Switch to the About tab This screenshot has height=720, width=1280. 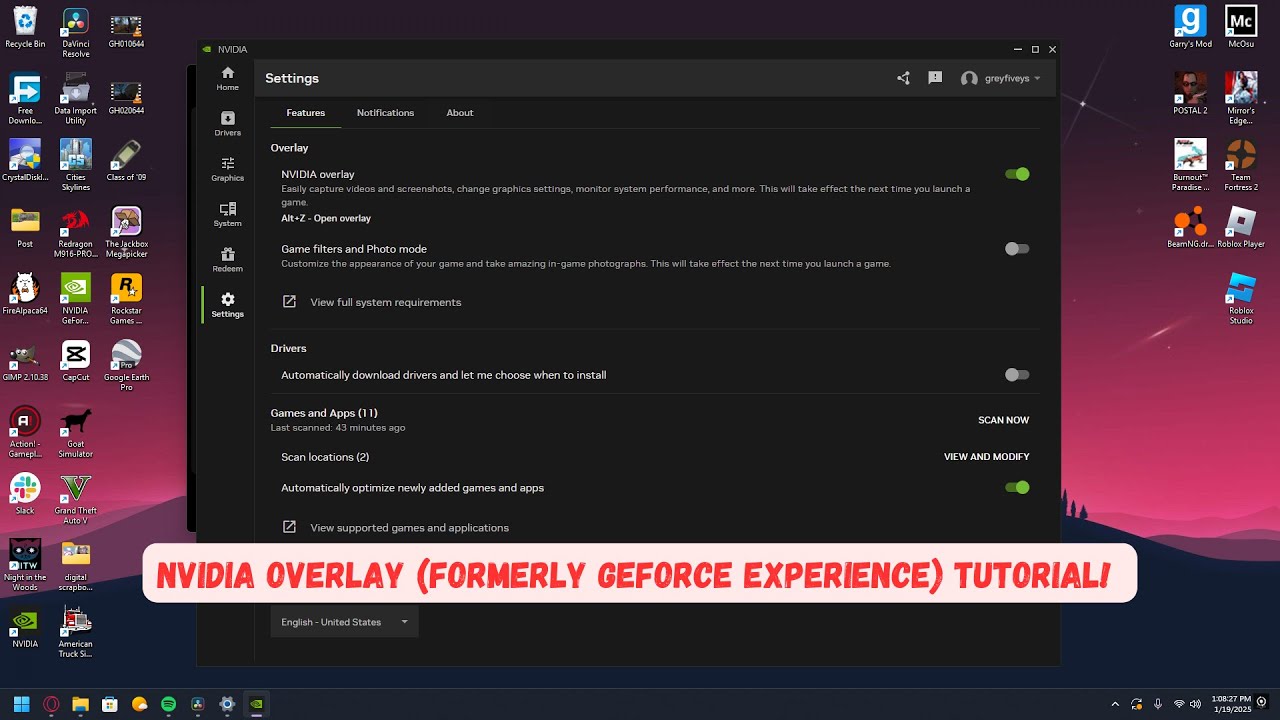[459, 113]
